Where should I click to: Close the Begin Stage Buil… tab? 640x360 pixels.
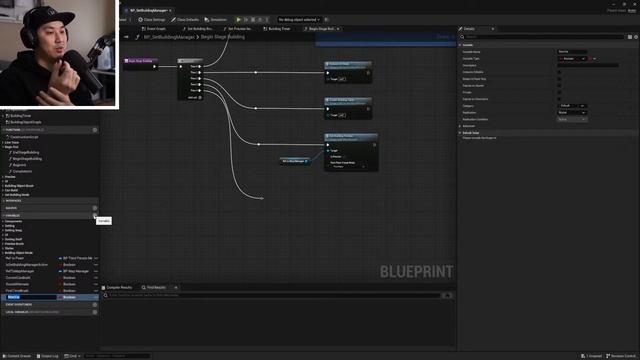tap(338, 29)
